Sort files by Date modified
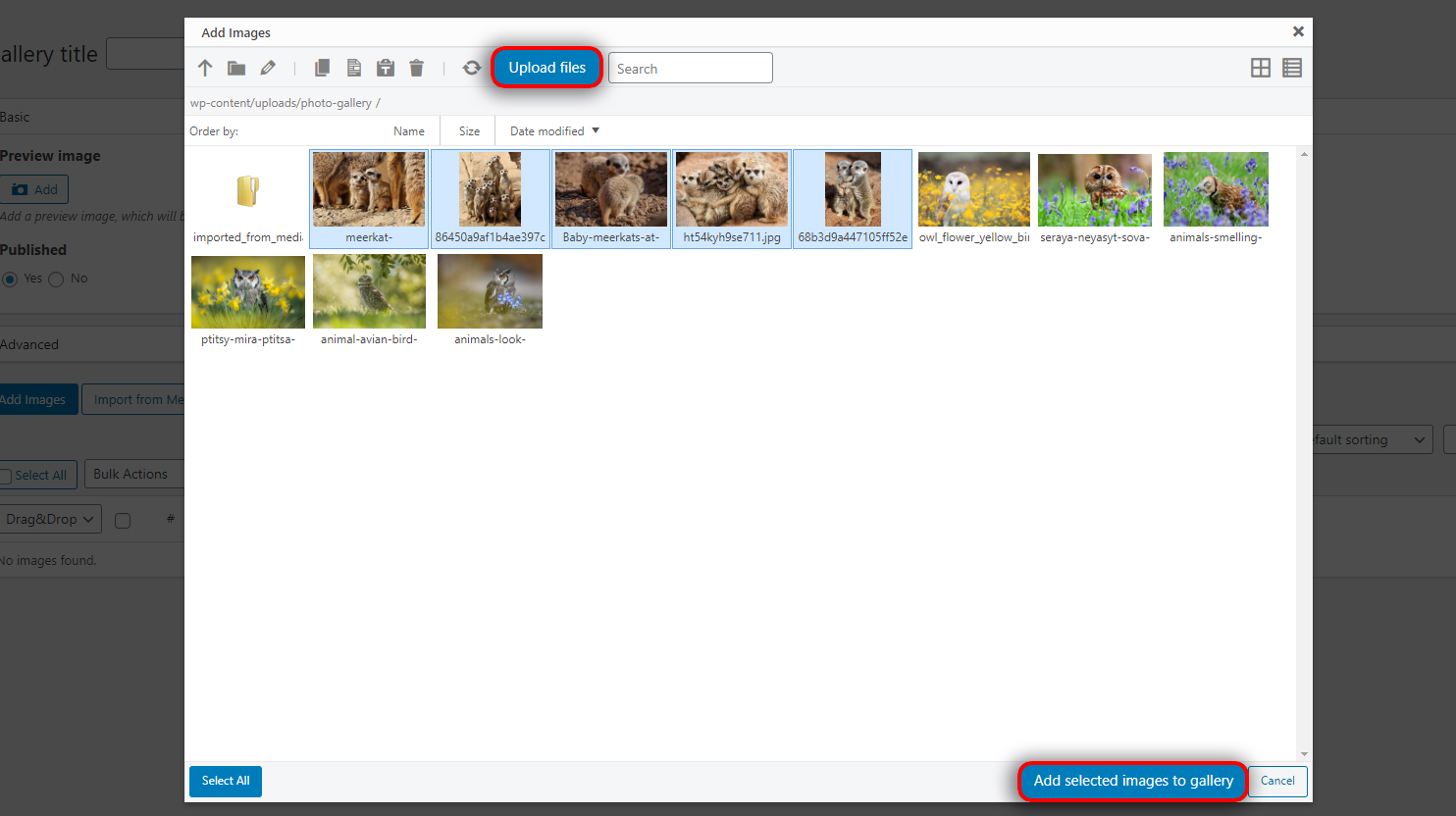The width and height of the screenshot is (1456, 816). point(546,130)
